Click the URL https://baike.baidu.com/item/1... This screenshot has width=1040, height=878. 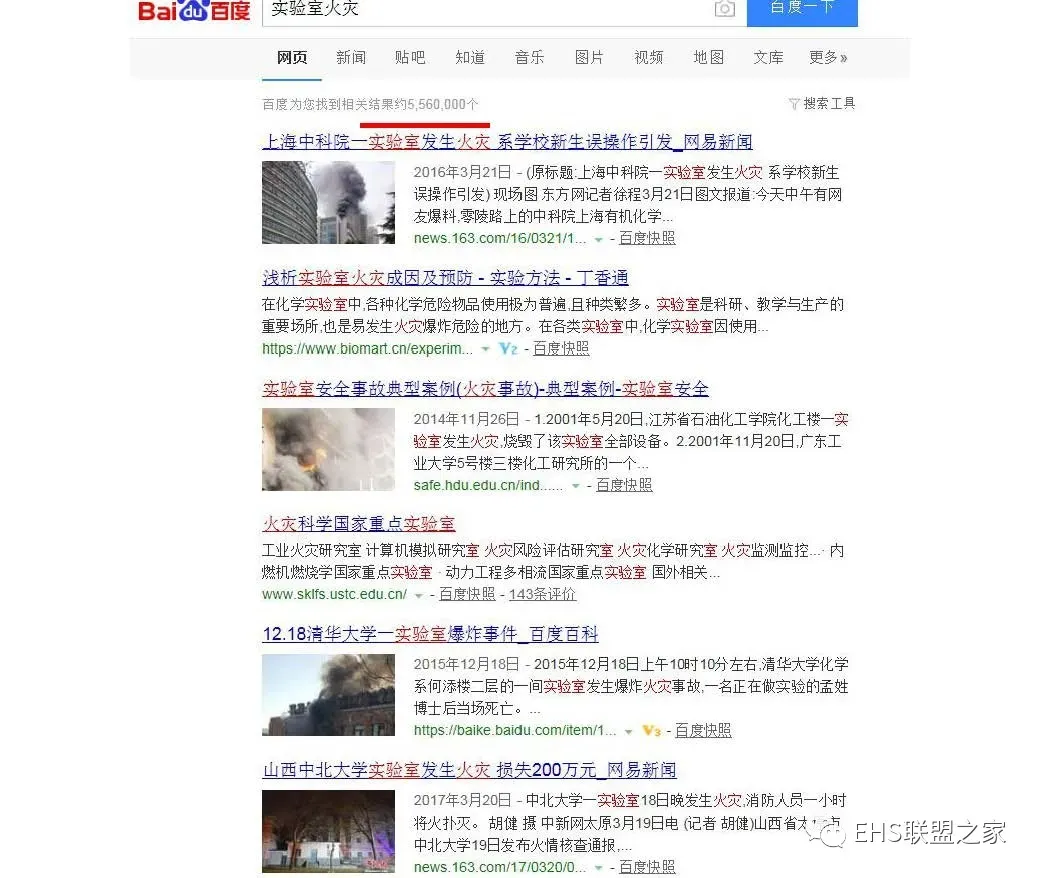(515, 731)
